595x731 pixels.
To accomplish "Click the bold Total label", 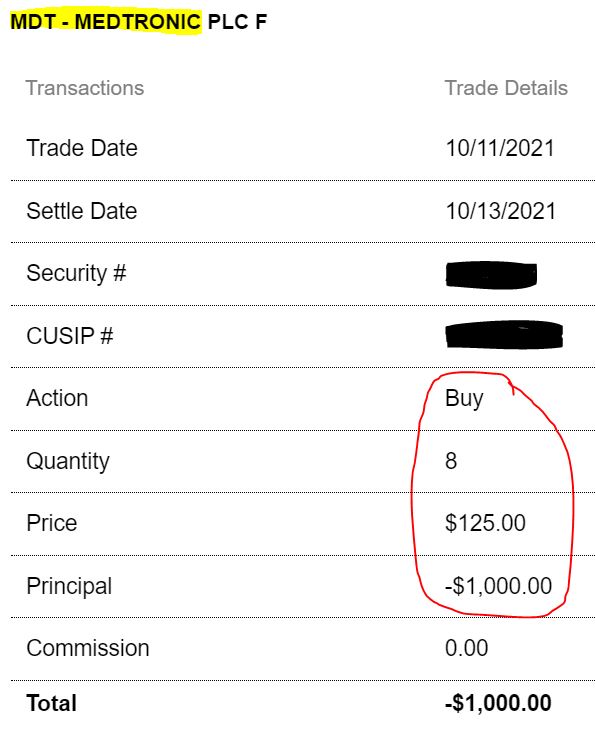I will 52,703.
